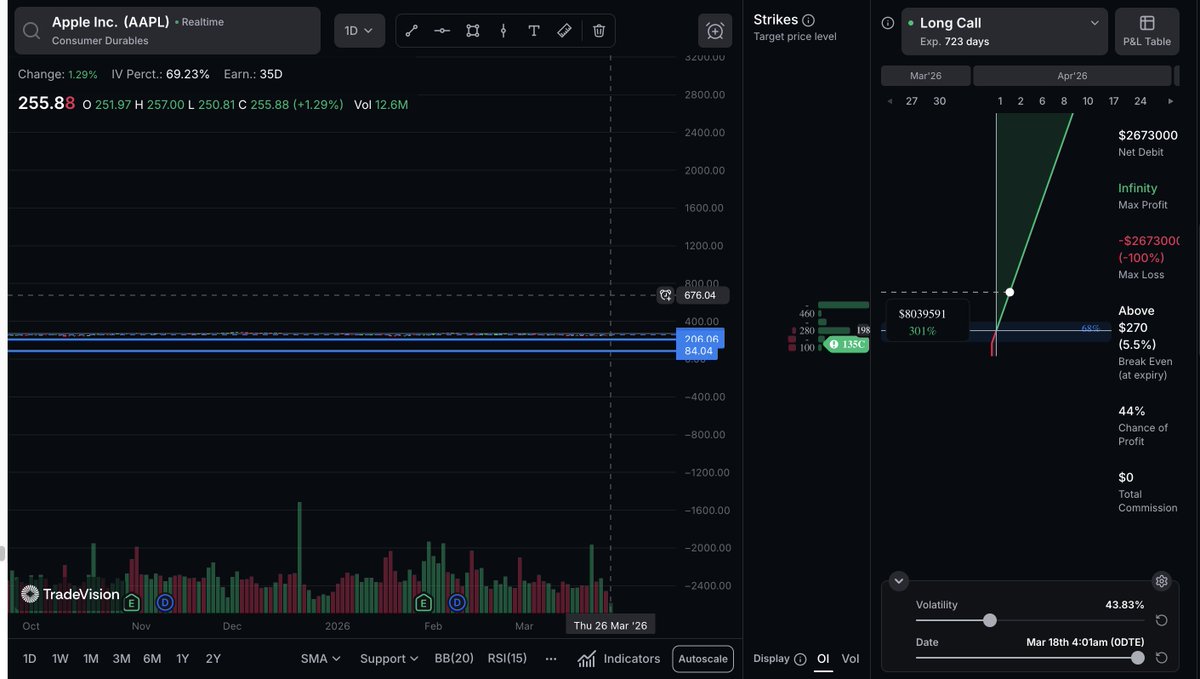Viewport: 1200px width, 679px height.
Task: Click the crosshair price label icon at 676.04
Action: click(665, 295)
